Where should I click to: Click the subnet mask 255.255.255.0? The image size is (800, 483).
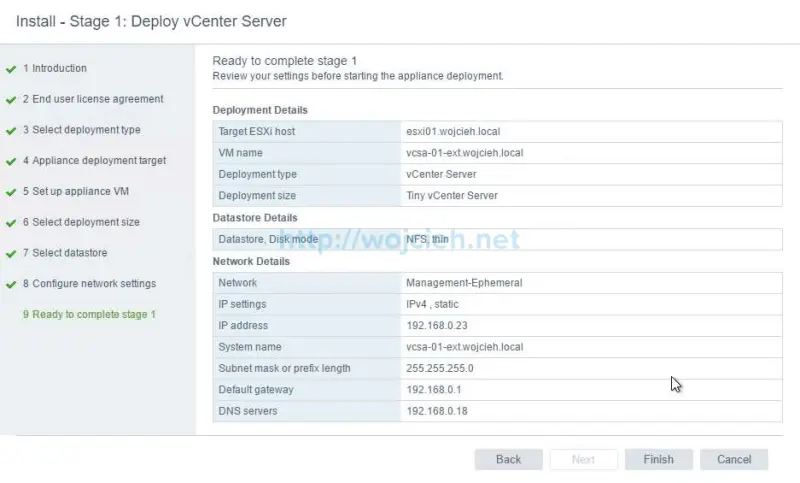point(440,369)
